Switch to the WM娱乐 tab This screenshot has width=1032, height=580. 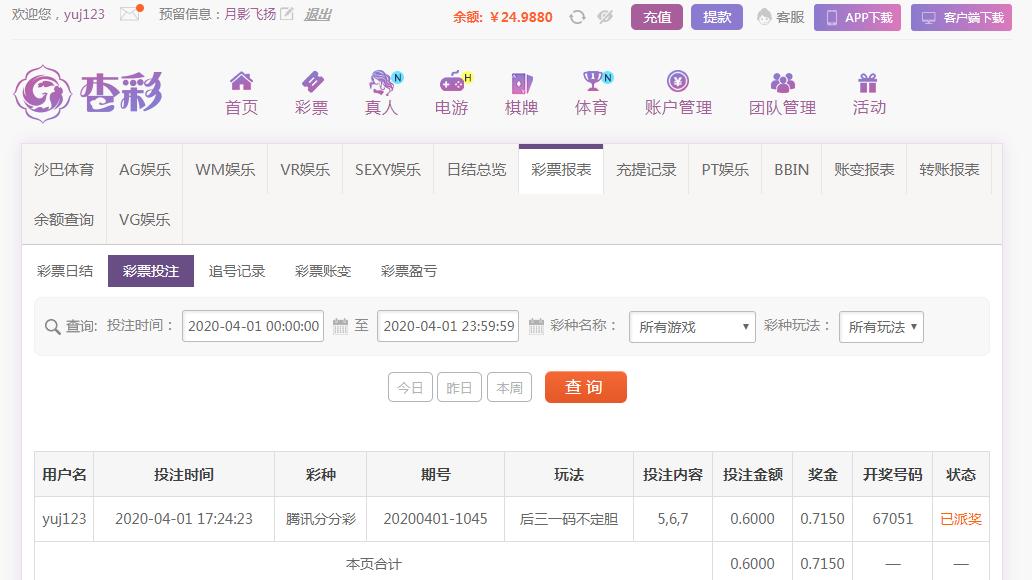click(x=225, y=169)
